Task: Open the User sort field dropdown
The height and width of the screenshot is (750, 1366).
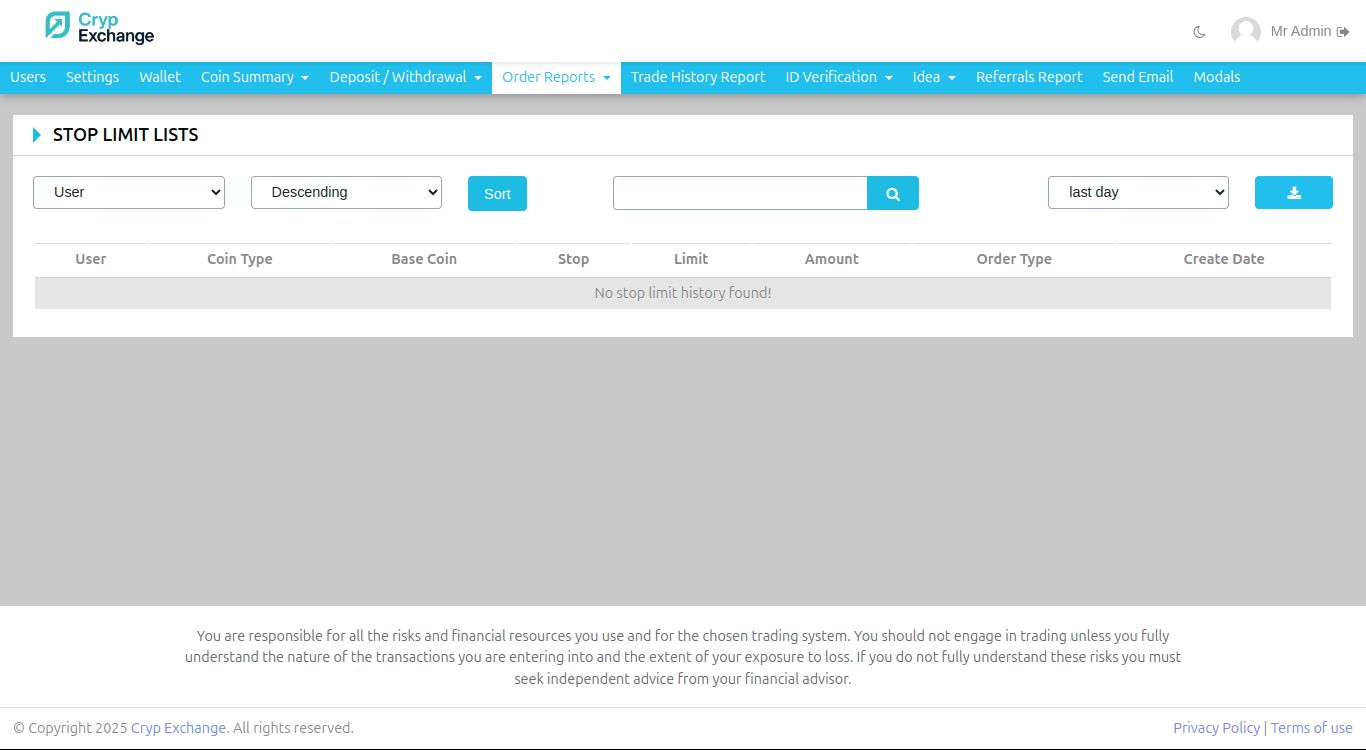Action: (x=129, y=192)
